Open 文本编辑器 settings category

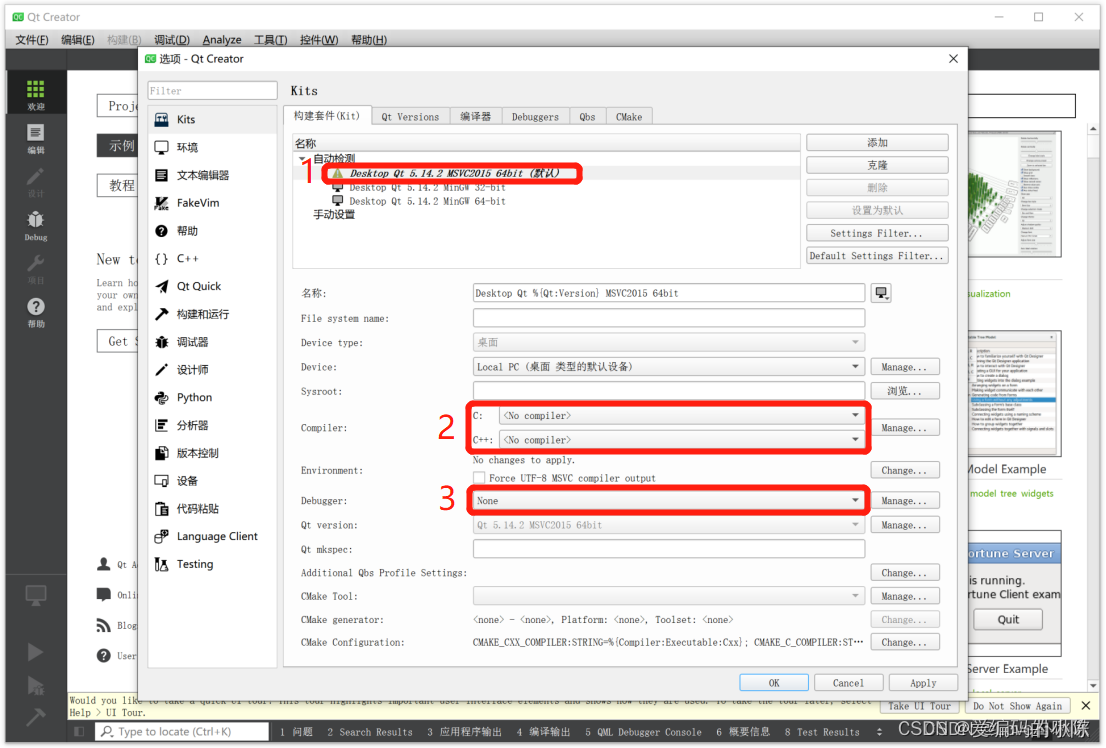click(212, 175)
